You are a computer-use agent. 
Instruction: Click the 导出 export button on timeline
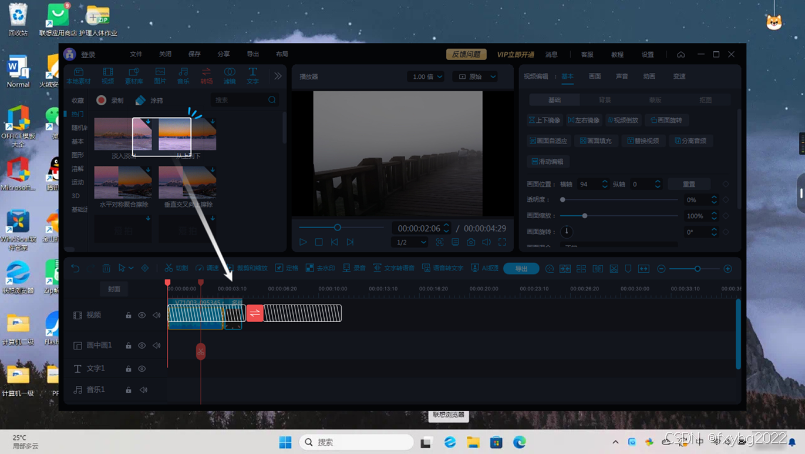click(x=520, y=268)
